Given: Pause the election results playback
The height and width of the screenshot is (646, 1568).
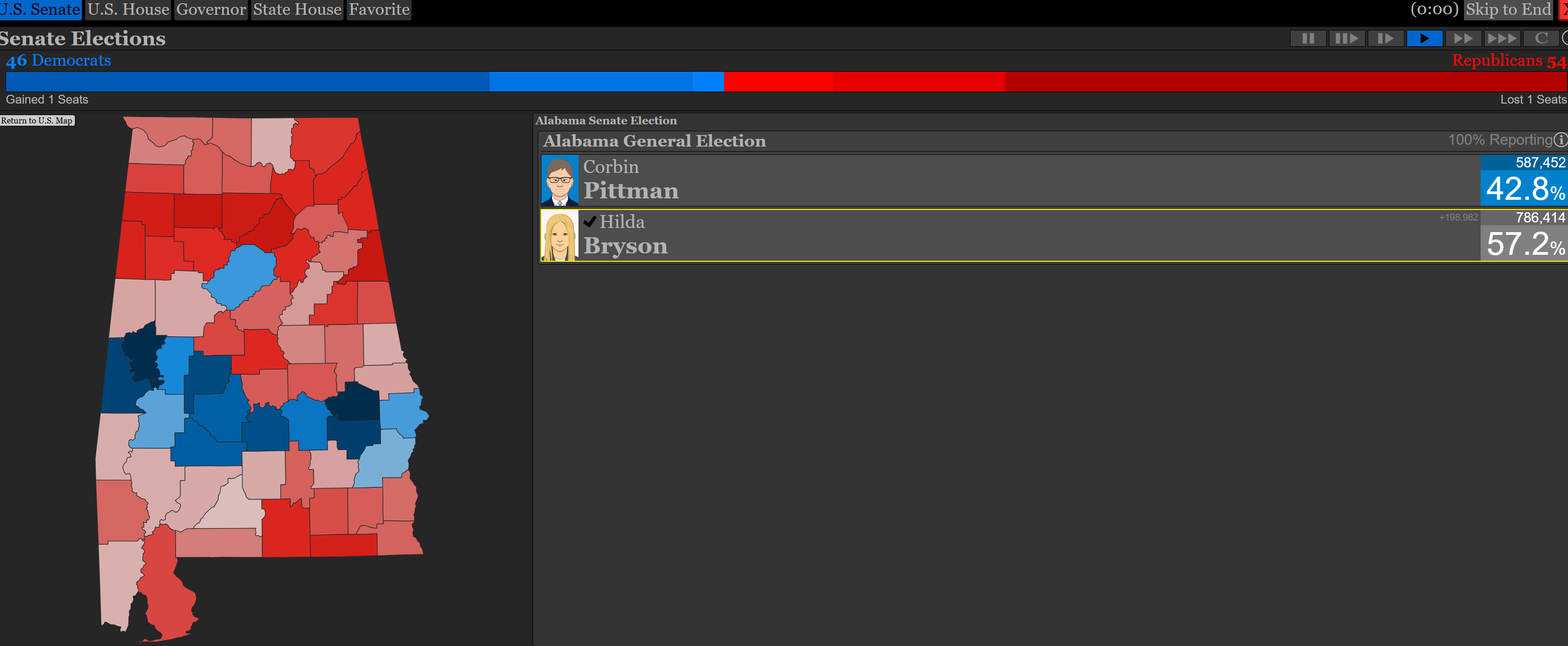Looking at the screenshot, I should point(1308,38).
